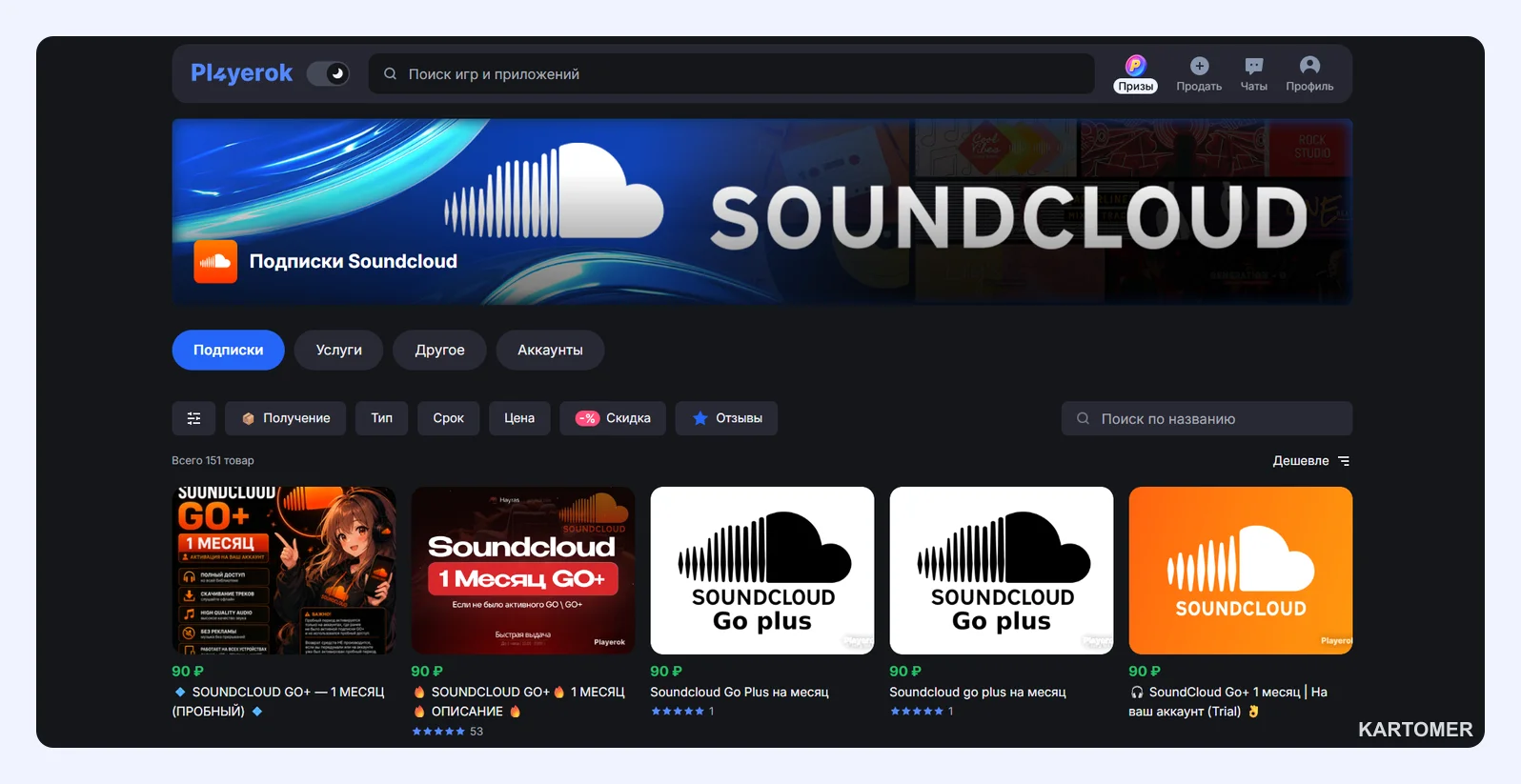Open the Профиль user icon
The image size is (1521, 784).
point(1309,66)
